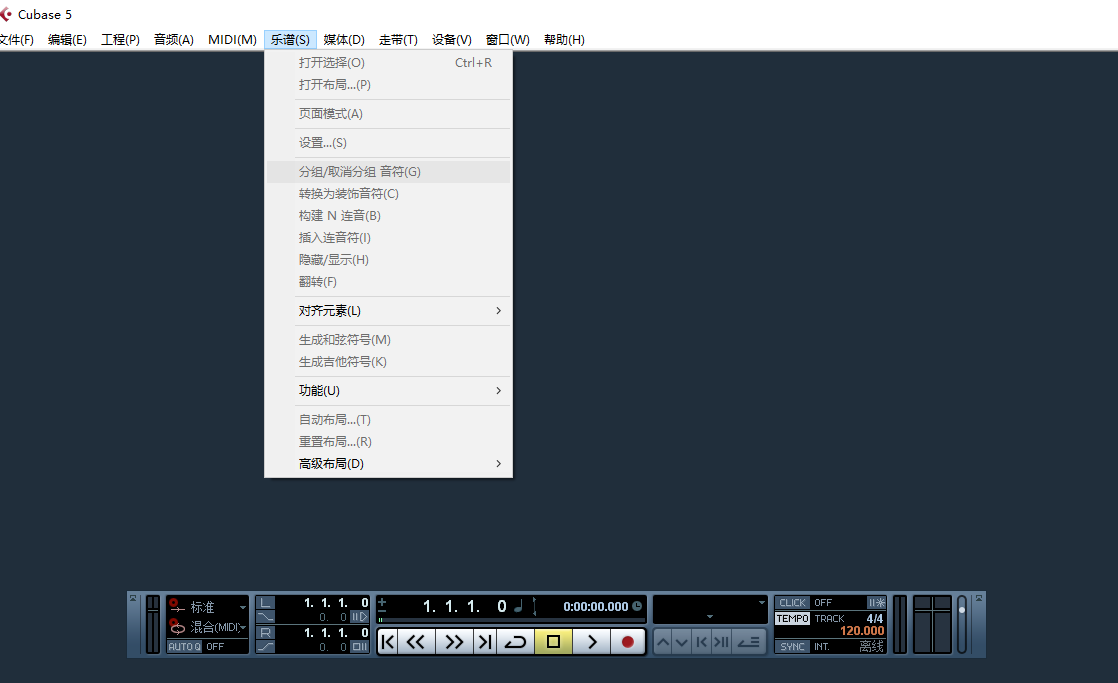Toggle precount icon next to CLICK OFF

tap(876, 602)
